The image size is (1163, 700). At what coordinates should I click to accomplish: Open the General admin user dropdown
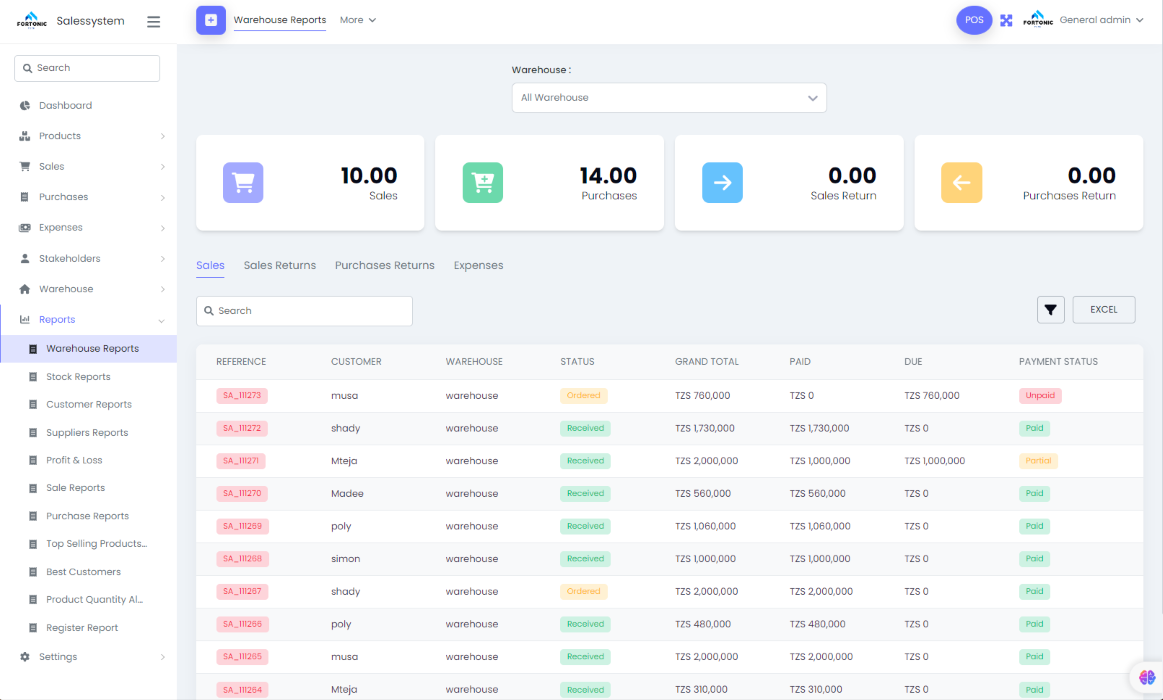coord(1100,20)
